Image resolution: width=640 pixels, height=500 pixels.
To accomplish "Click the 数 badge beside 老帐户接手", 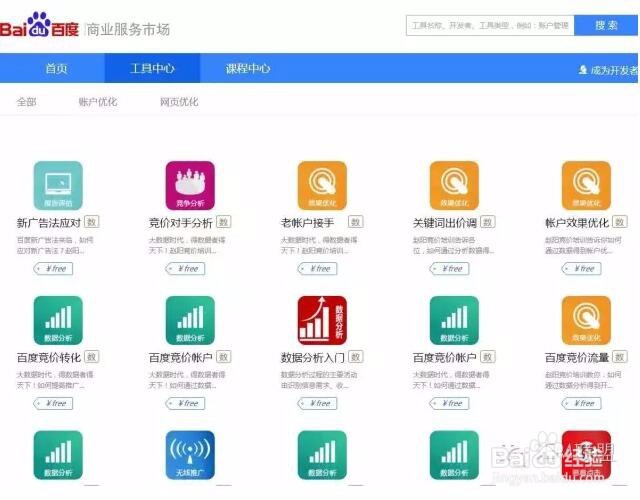I will pos(356,222).
